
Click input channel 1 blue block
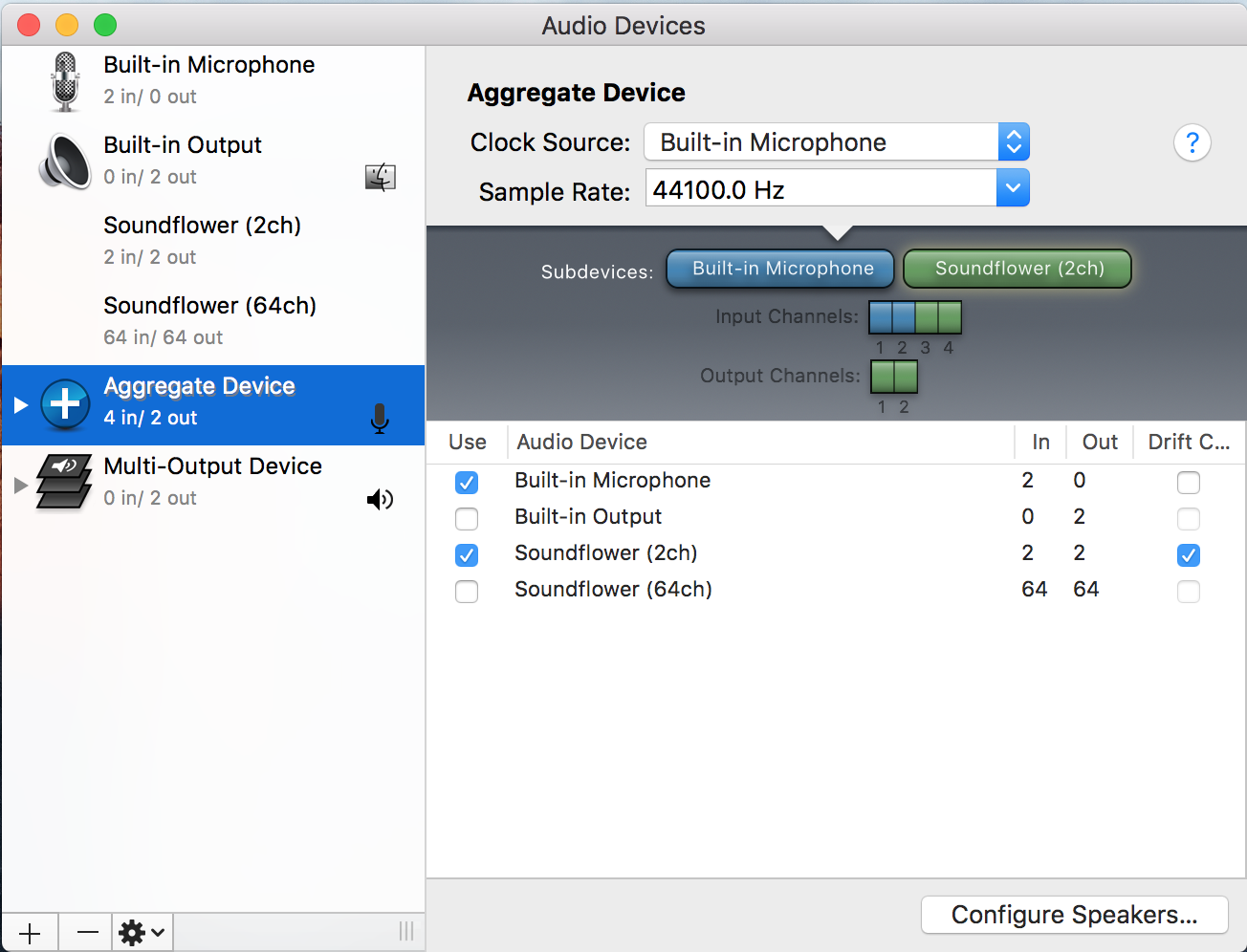[881, 317]
